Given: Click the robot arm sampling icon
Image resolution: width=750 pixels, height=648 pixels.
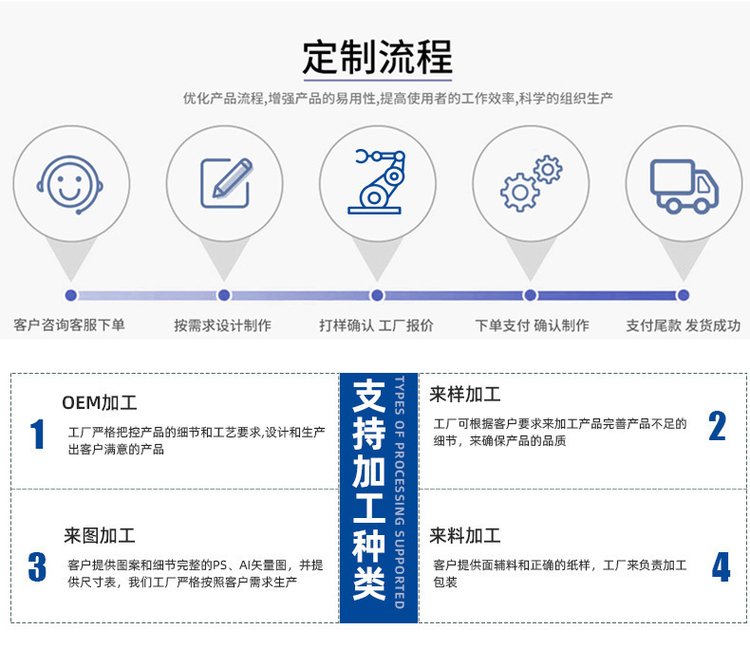Looking at the screenshot, I should (377, 183).
